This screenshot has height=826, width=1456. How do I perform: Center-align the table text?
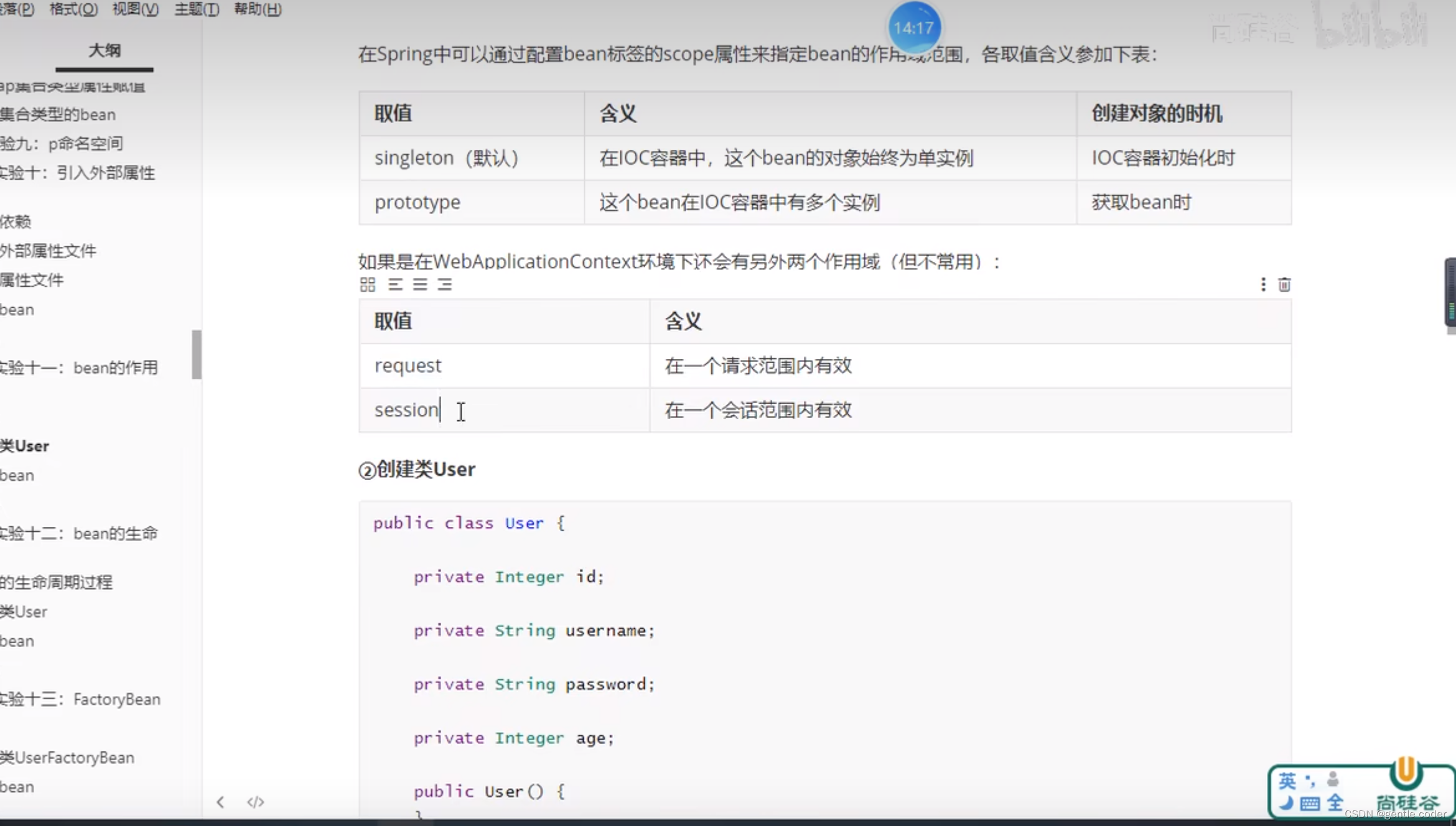[421, 284]
